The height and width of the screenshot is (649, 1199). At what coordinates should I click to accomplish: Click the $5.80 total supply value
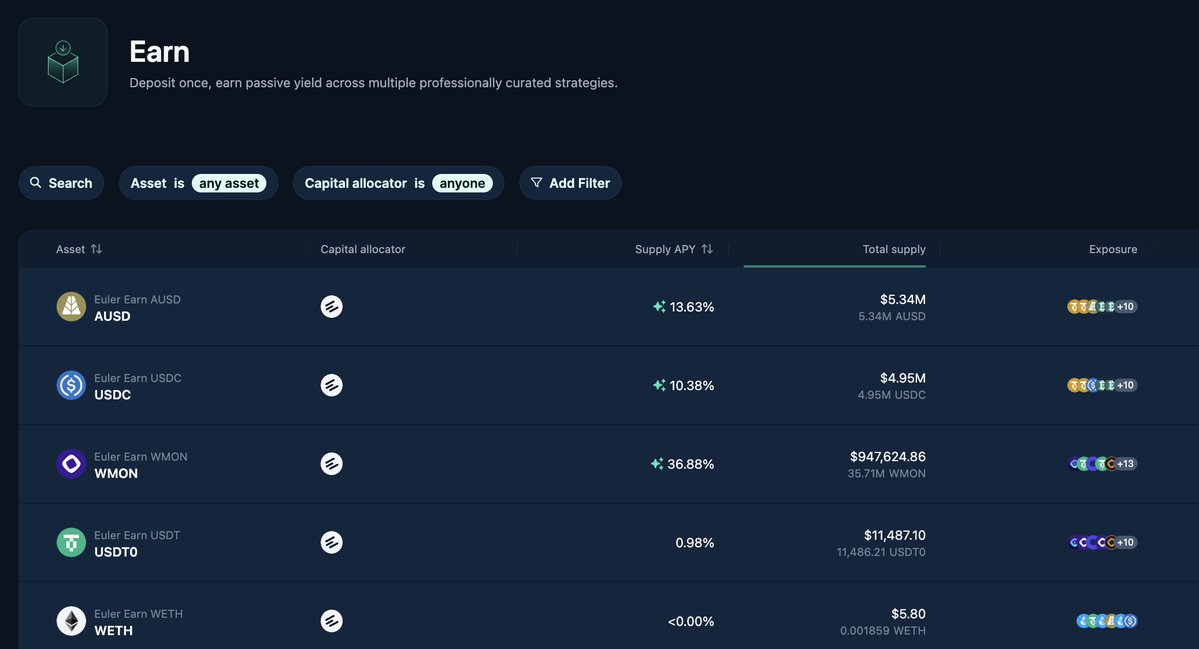908,615
